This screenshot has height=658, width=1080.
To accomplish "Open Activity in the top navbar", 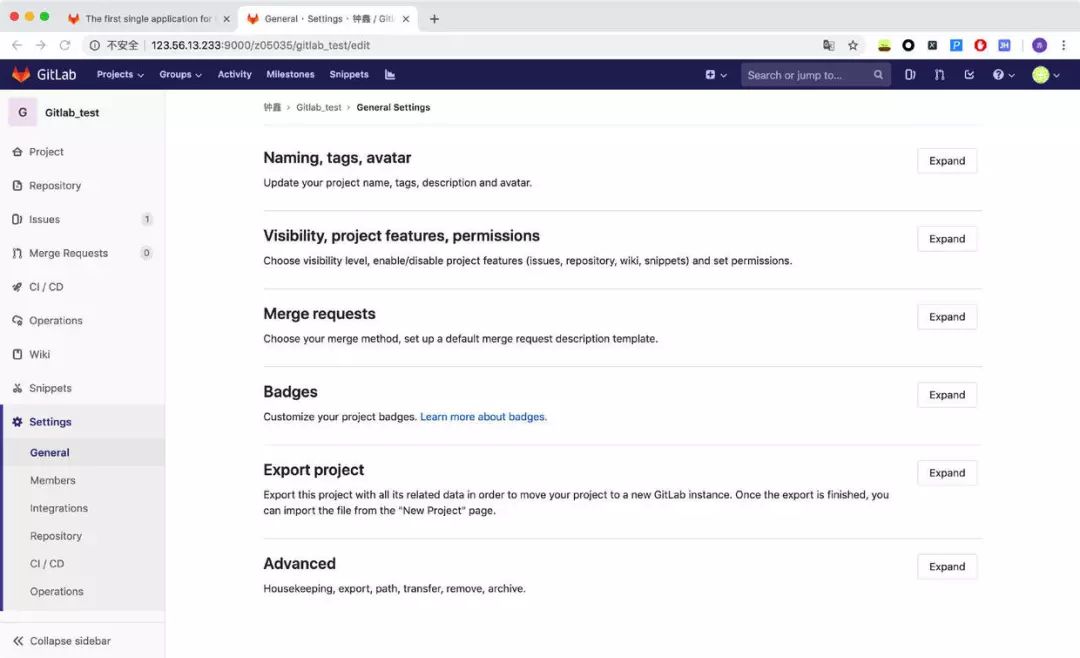I will (x=234, y=74).
